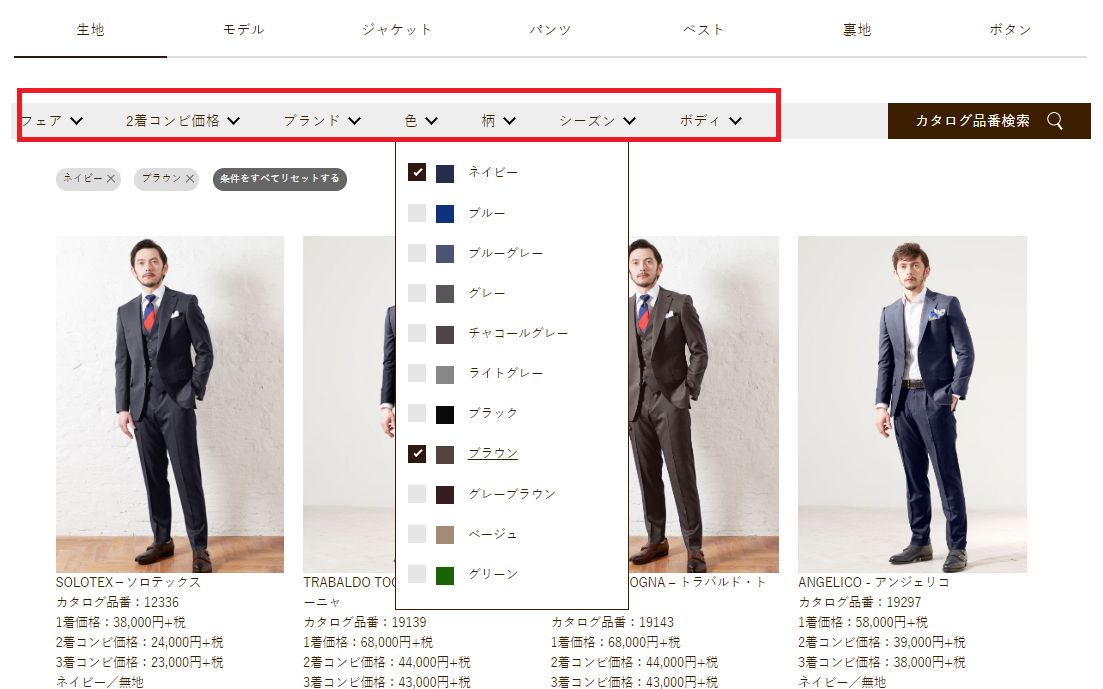Select the green グリーン color swatch

445,575
